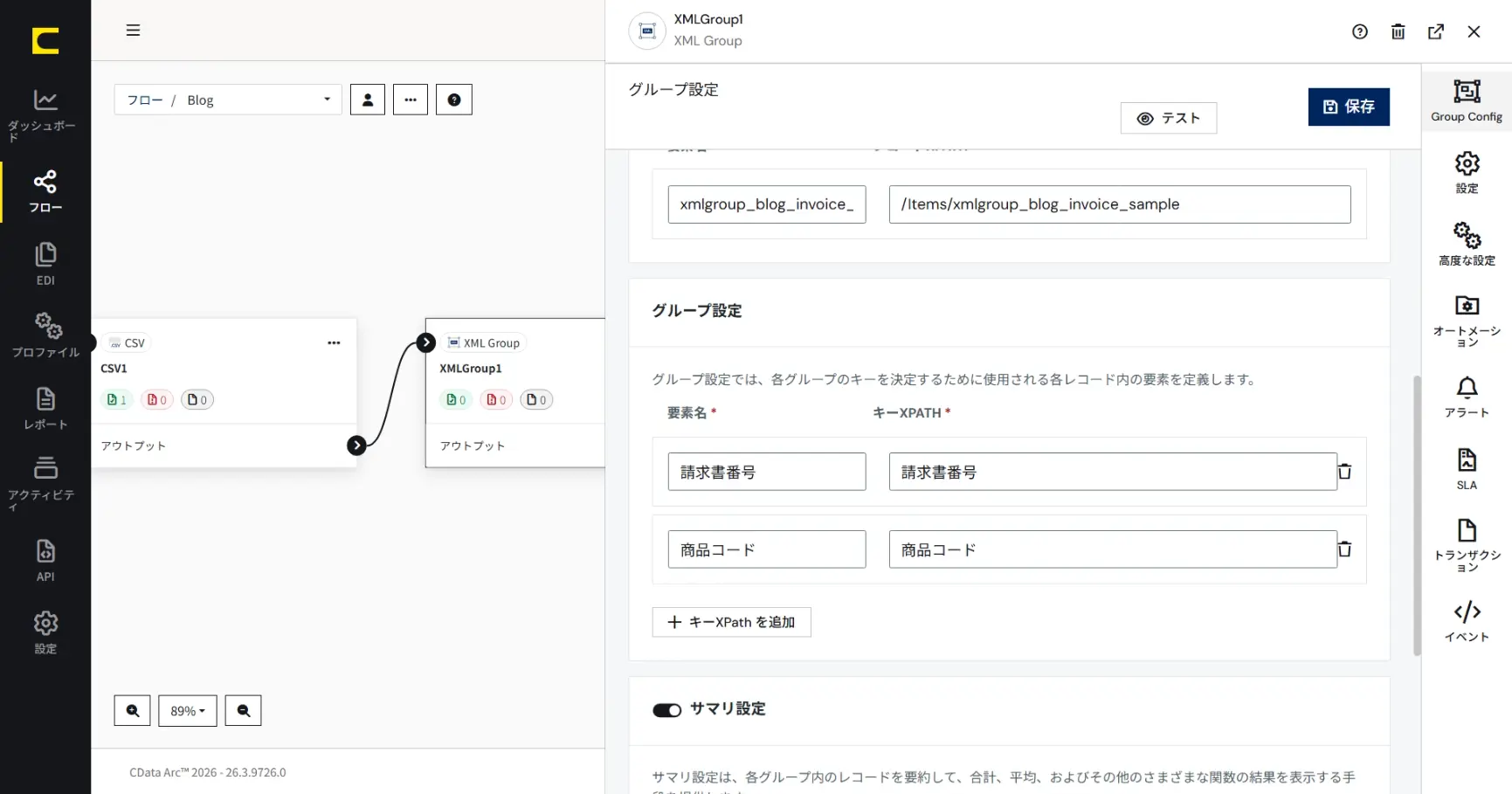Image resolution: width=1512 pixels, height=794 pixels.
Task: Click the 請求書番号 key XPath field
Action: point(1113,472)
